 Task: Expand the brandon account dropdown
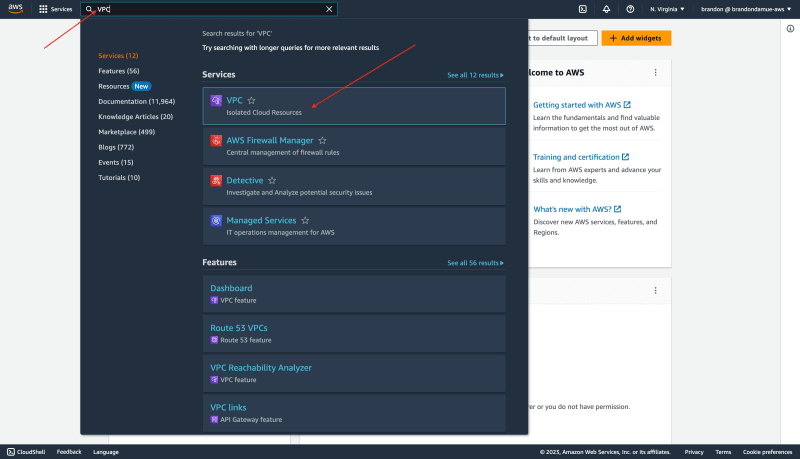pos(746,9)
